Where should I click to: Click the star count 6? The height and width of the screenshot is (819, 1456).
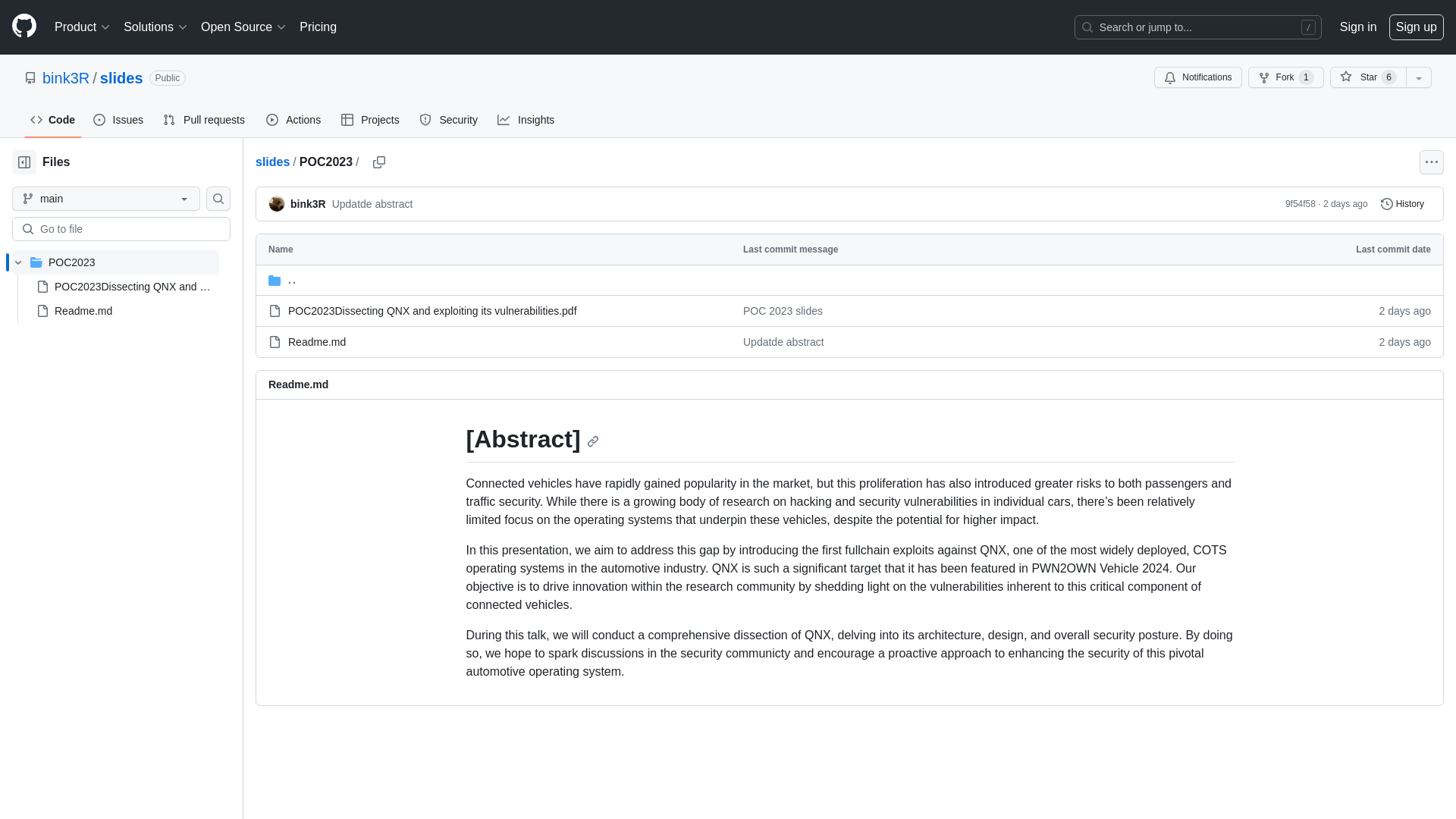click(1389, 77)
